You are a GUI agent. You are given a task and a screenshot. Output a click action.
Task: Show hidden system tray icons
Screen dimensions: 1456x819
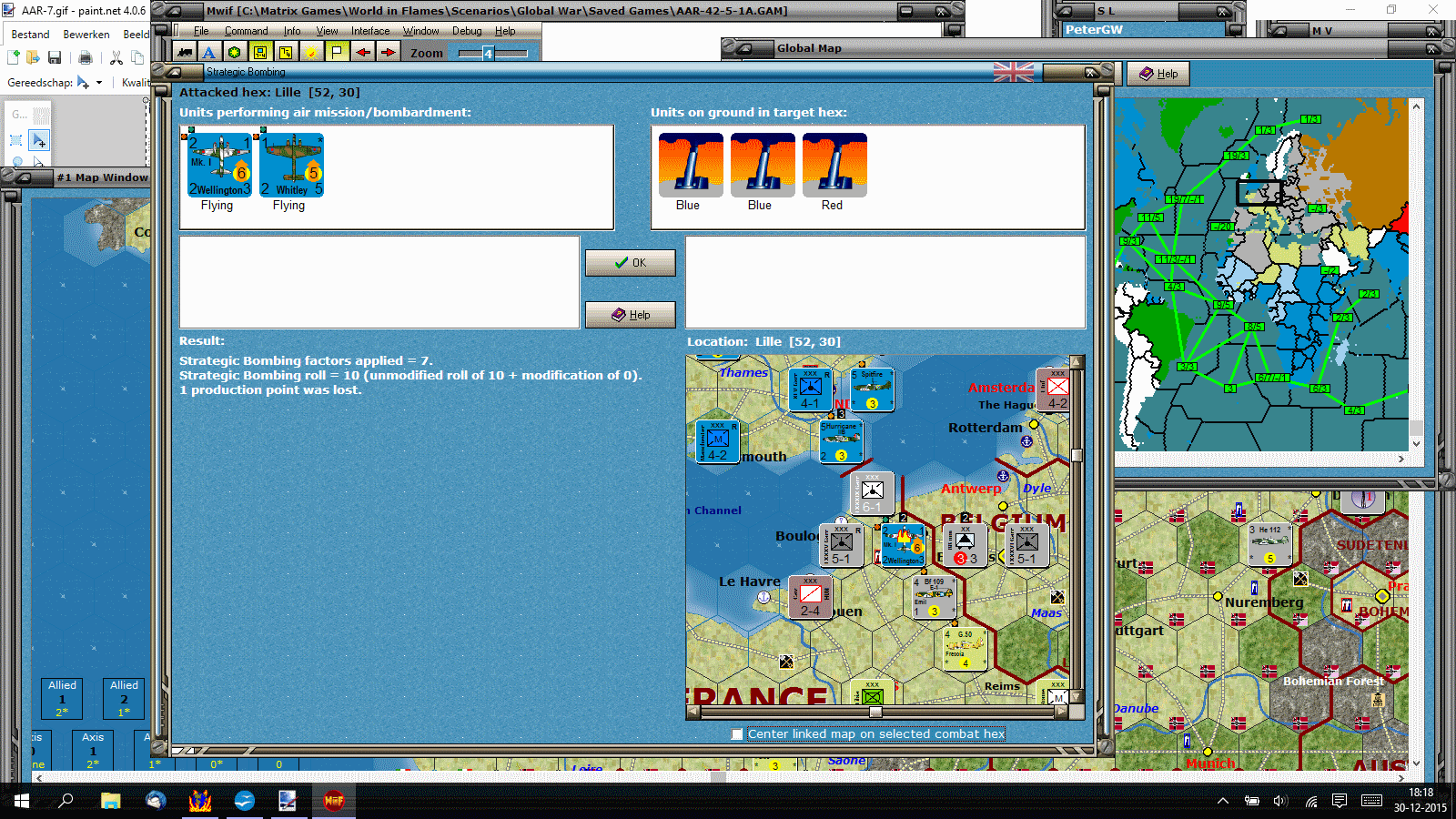pyautogui.click(x=1223, y=801)
